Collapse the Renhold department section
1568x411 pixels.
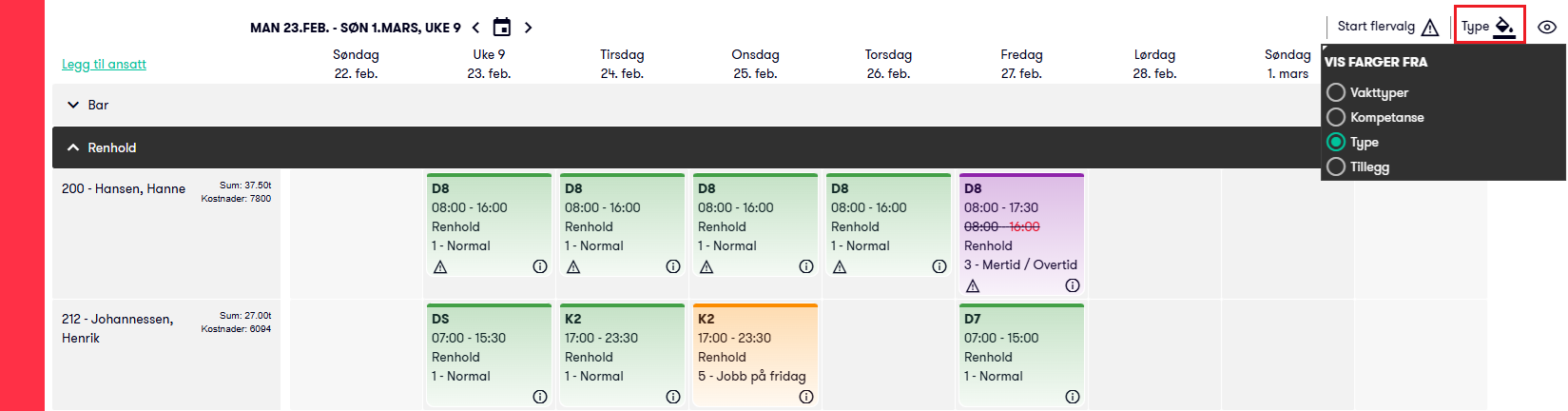click(73, 147)
